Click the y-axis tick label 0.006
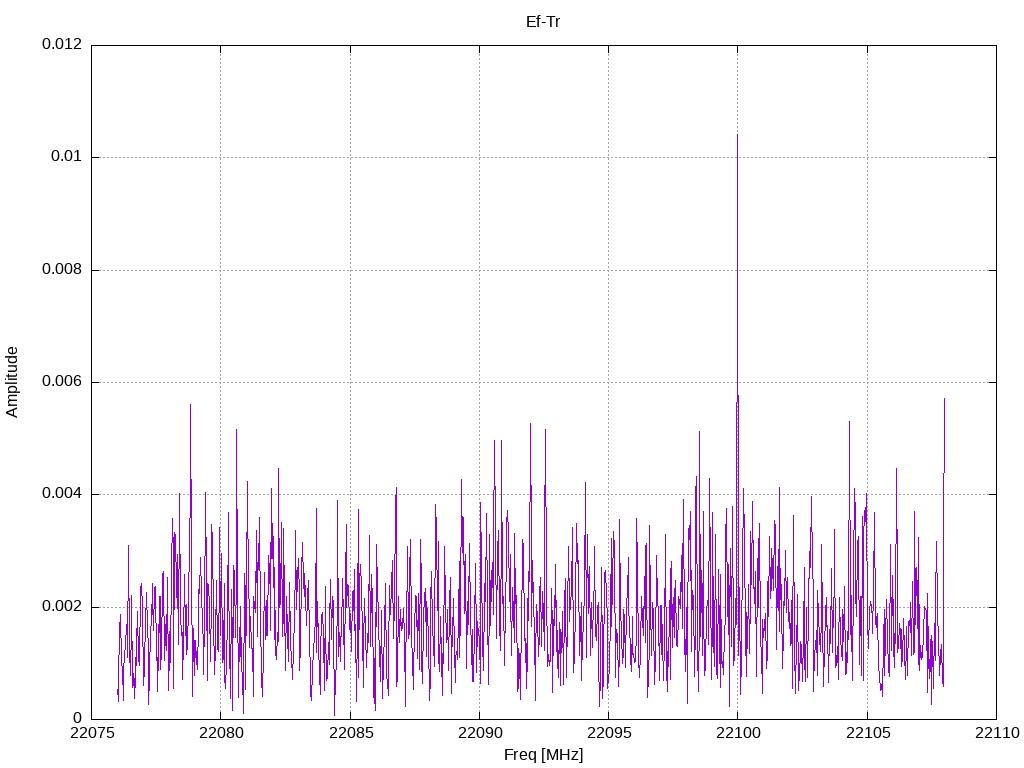 (x=62, y=381)
